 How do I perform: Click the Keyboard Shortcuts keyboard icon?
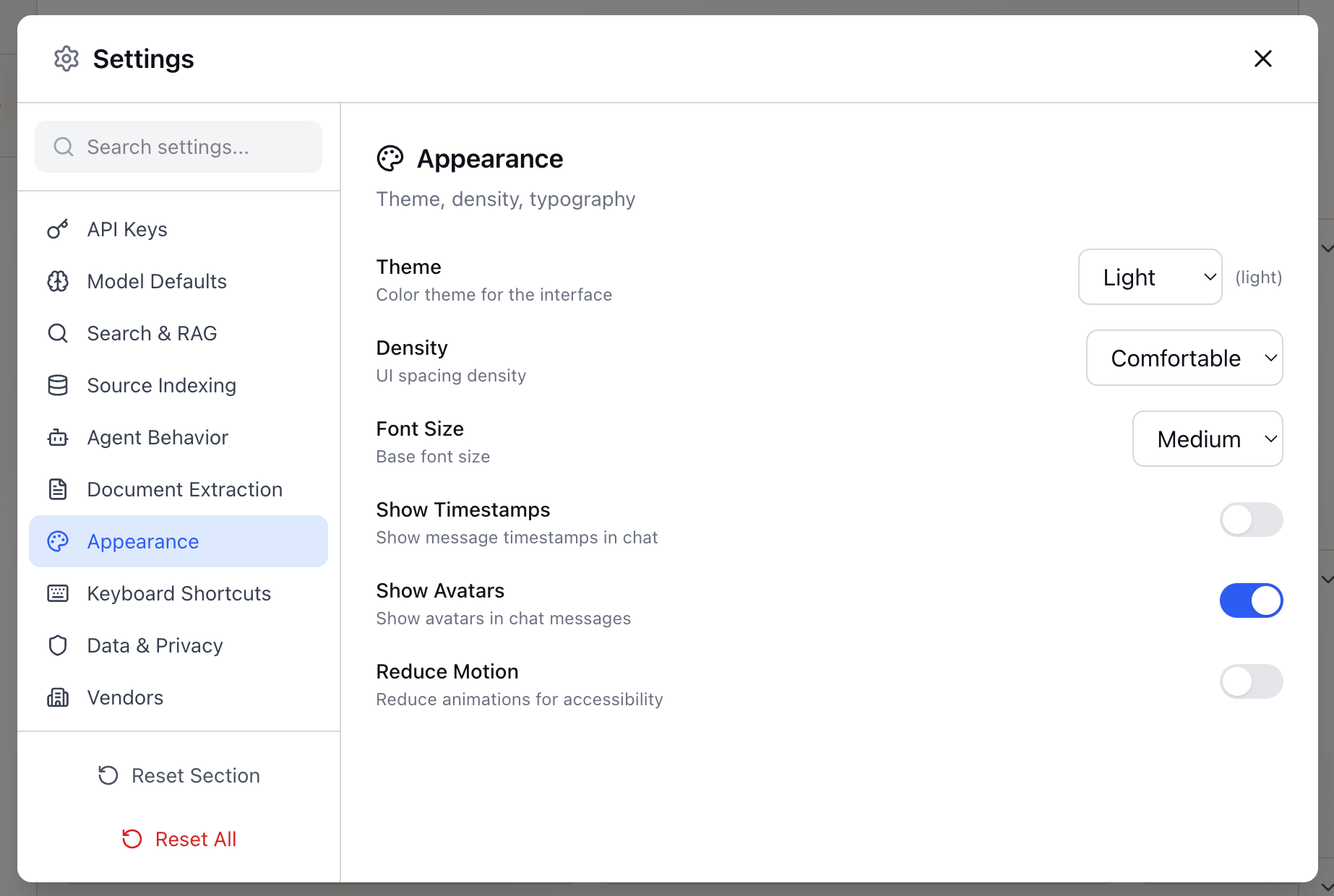coord(58,593)
